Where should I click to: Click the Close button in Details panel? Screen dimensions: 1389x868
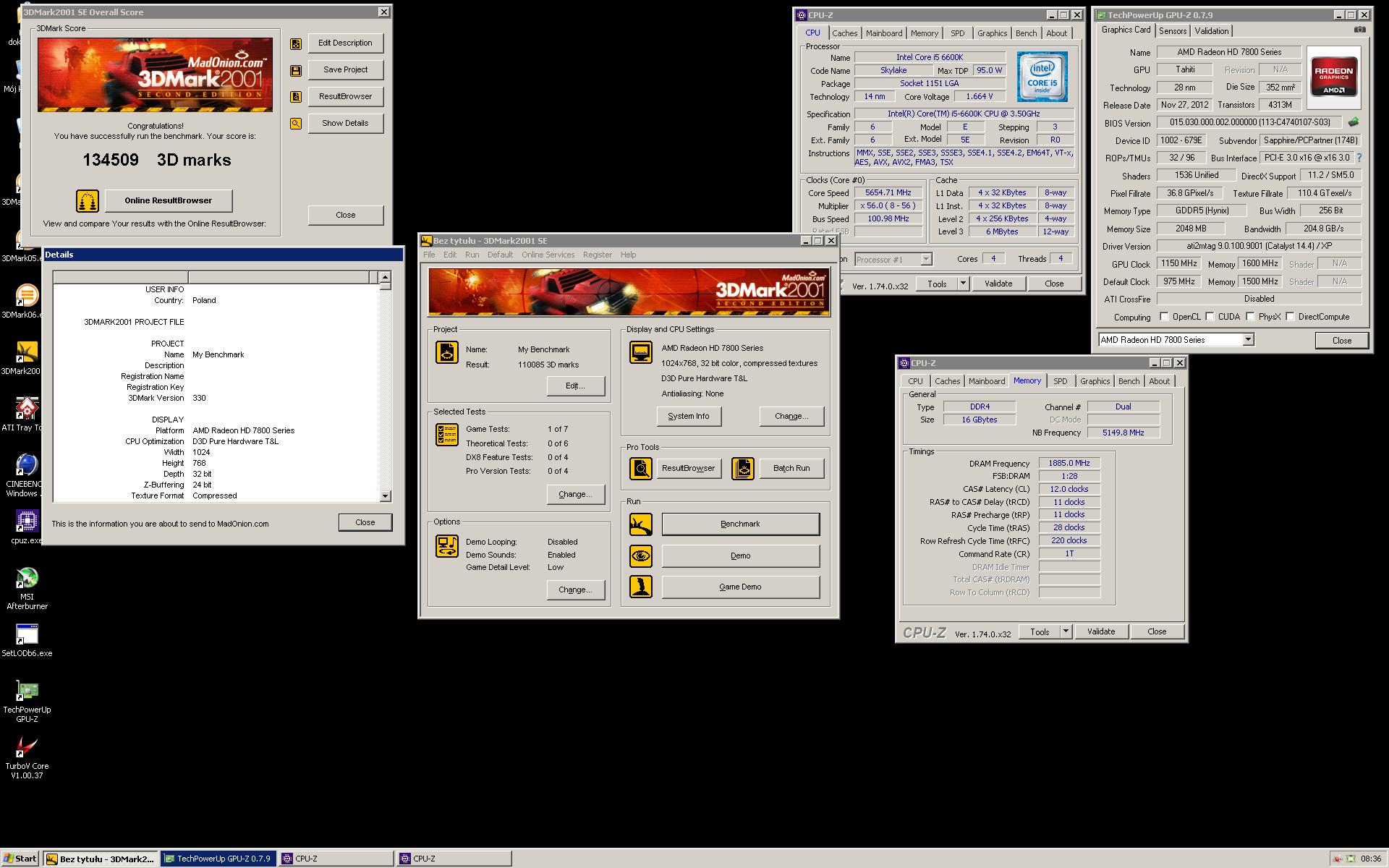tap(365, 523)
